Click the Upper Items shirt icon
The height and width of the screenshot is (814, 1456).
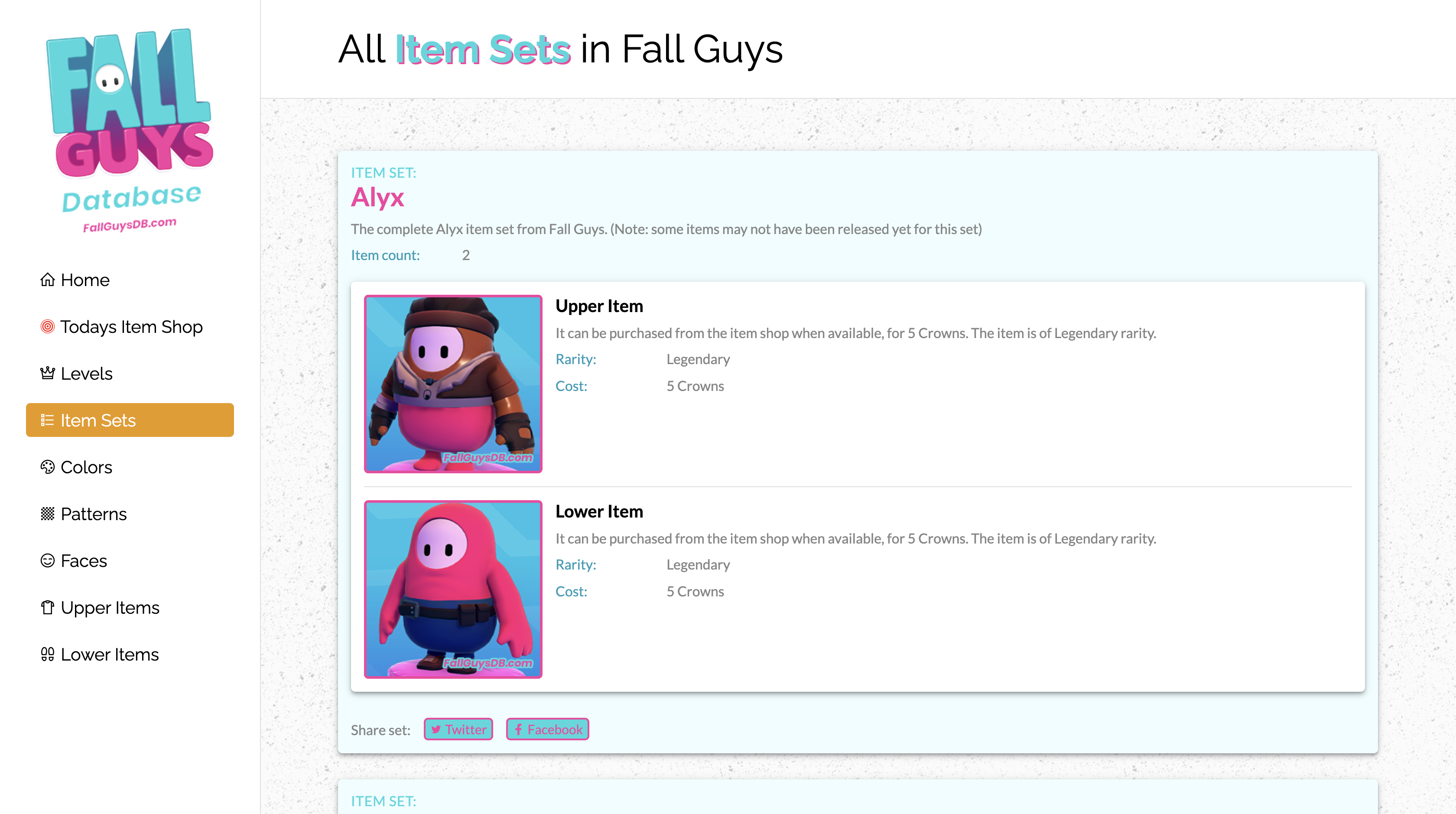[x=48, y=608]
